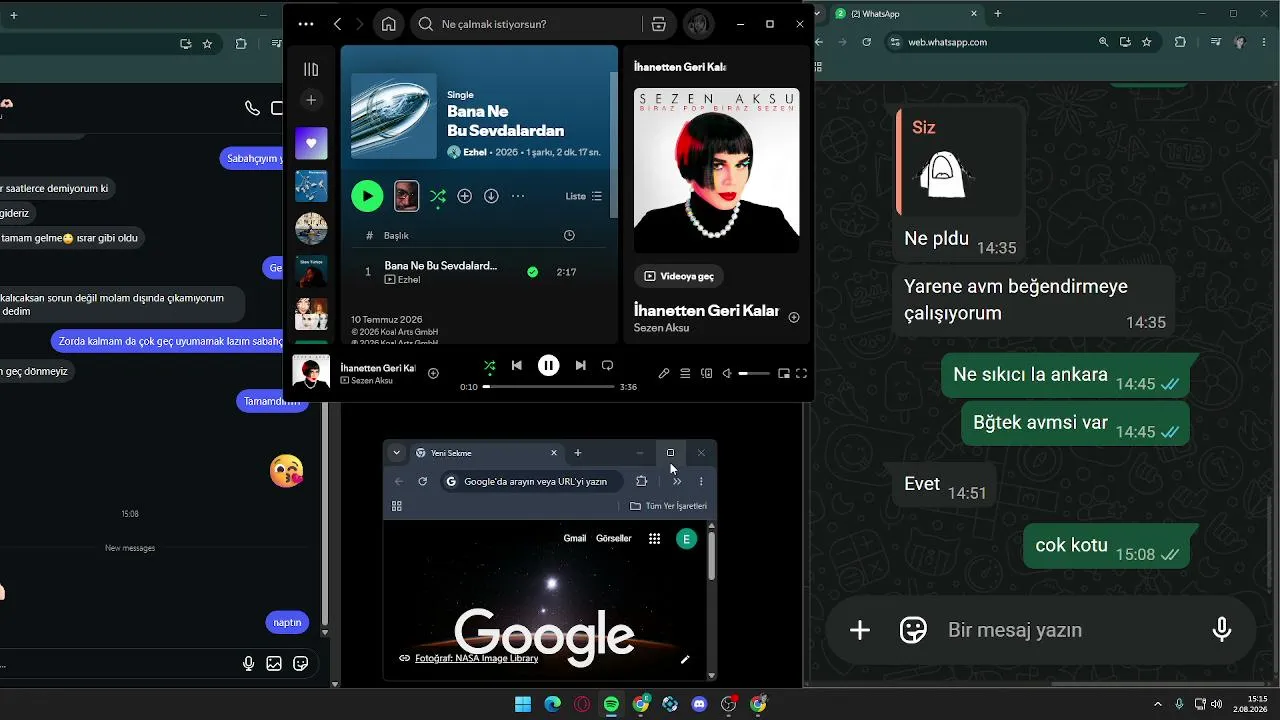Open the Spotify profile avatar menu
This screenshot has height=720, width=1280.
point(698,24)
